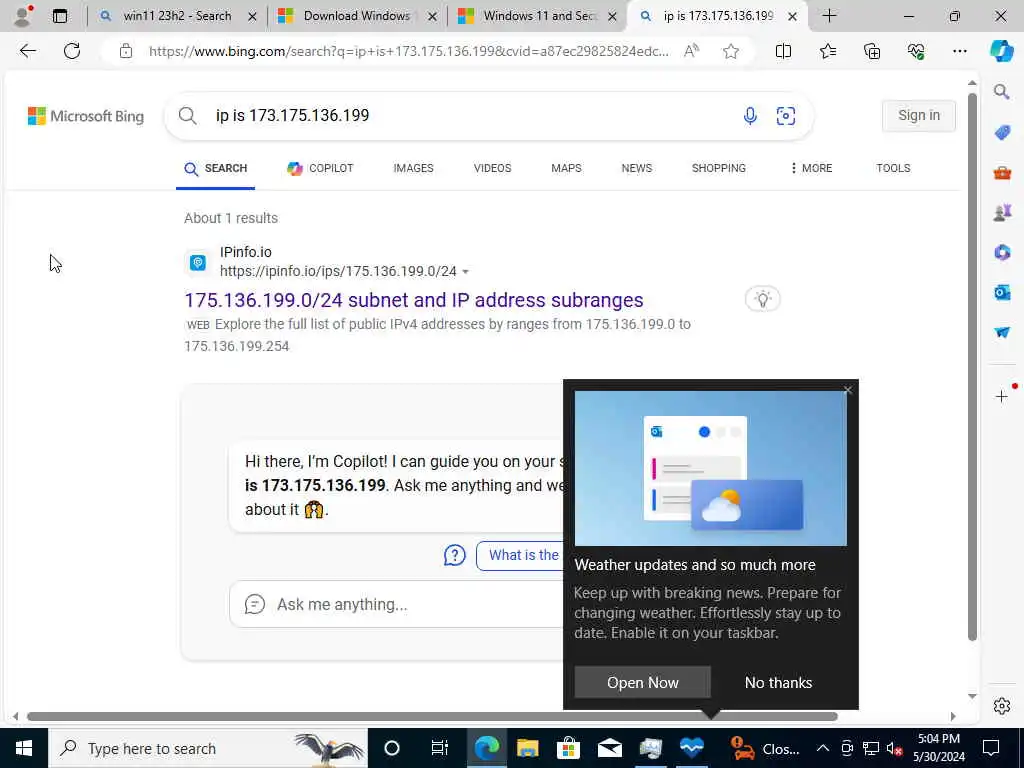Open the Drop paper-plane sidebar icon
This screenshot has width=1024, height=768.
pyautogui.click(x=1002, y=332)
